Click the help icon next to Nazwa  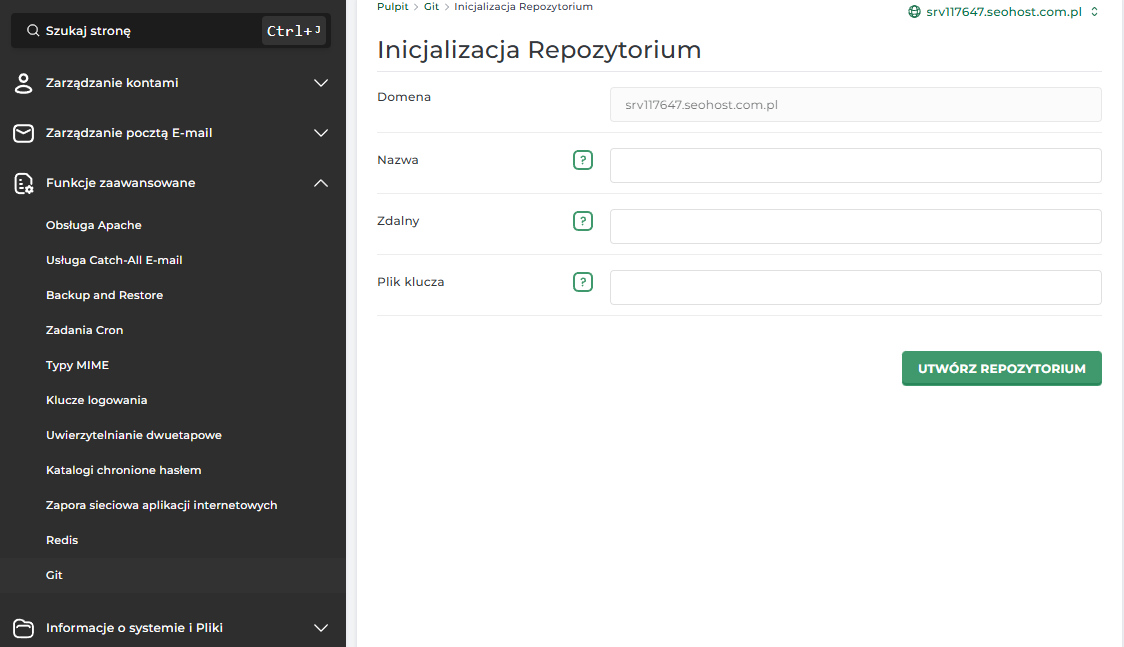583,160
